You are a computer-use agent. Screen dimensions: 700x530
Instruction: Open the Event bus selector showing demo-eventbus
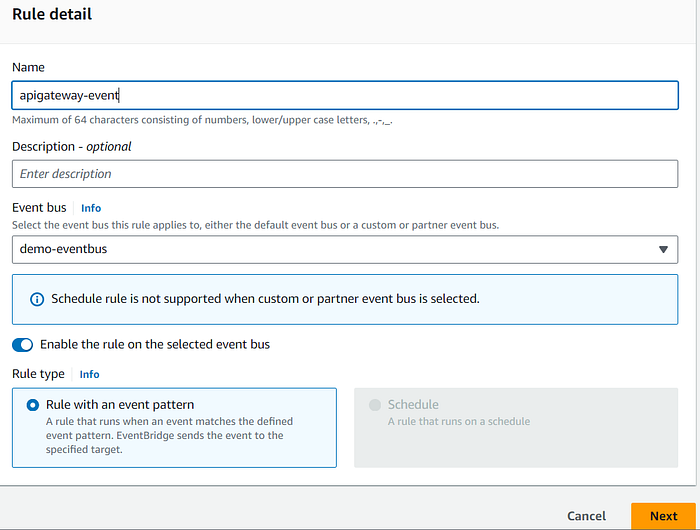tap(345, 250)
